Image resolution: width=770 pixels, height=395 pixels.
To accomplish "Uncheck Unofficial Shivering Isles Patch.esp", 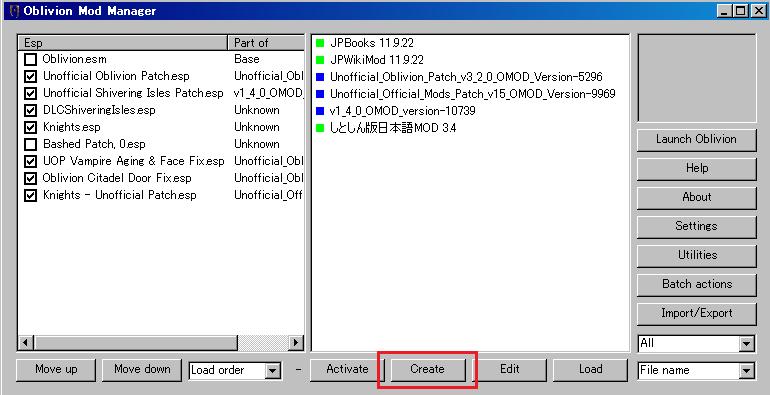I will pyautogui.click(x=30, y=93).
